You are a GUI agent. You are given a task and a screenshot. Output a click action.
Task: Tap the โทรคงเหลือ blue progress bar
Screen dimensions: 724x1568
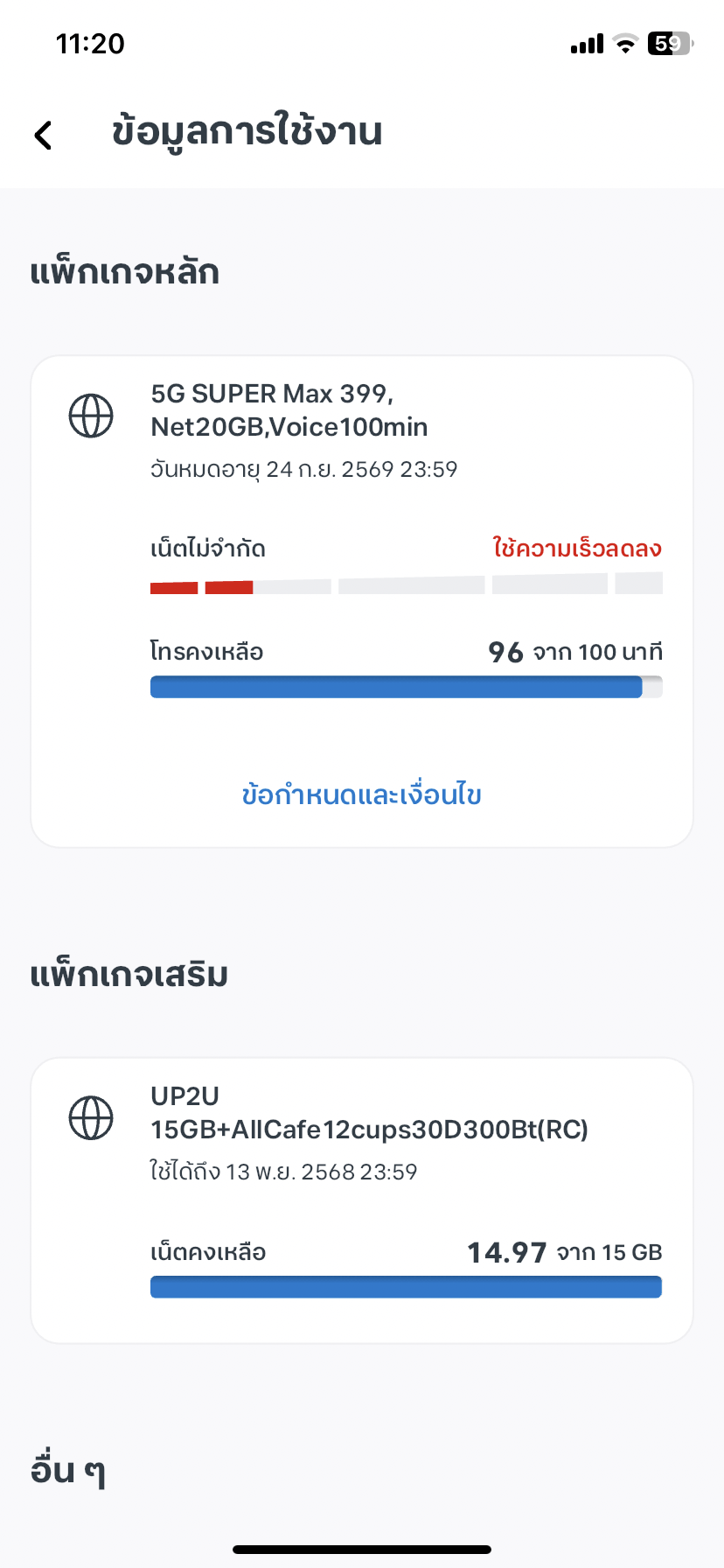(x=406, y=687)
